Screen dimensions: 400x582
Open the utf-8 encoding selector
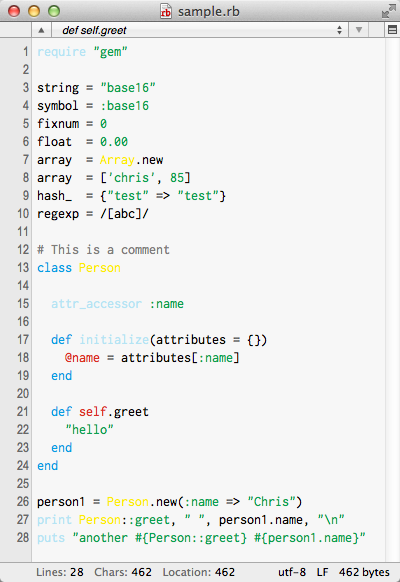click(x=292, y=572)
